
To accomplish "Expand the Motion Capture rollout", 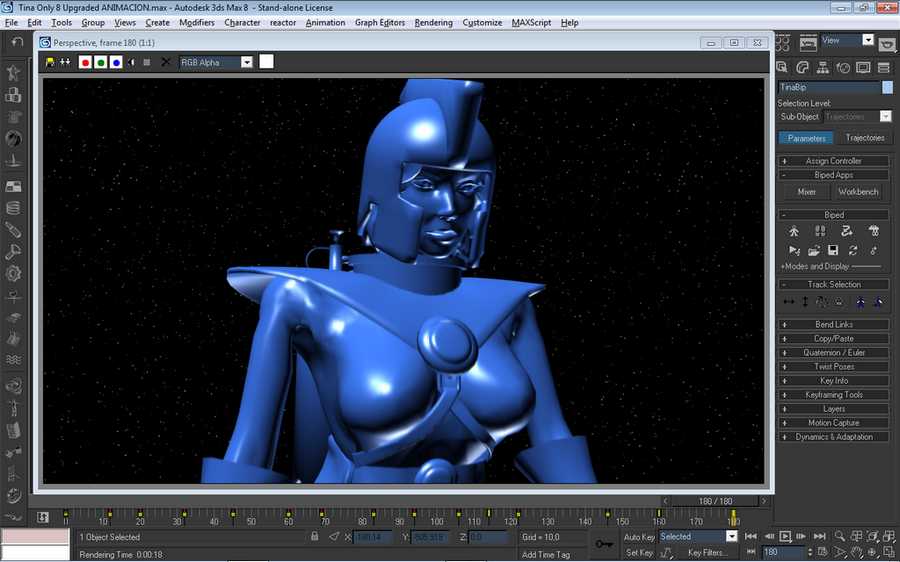I will (834, 423).
